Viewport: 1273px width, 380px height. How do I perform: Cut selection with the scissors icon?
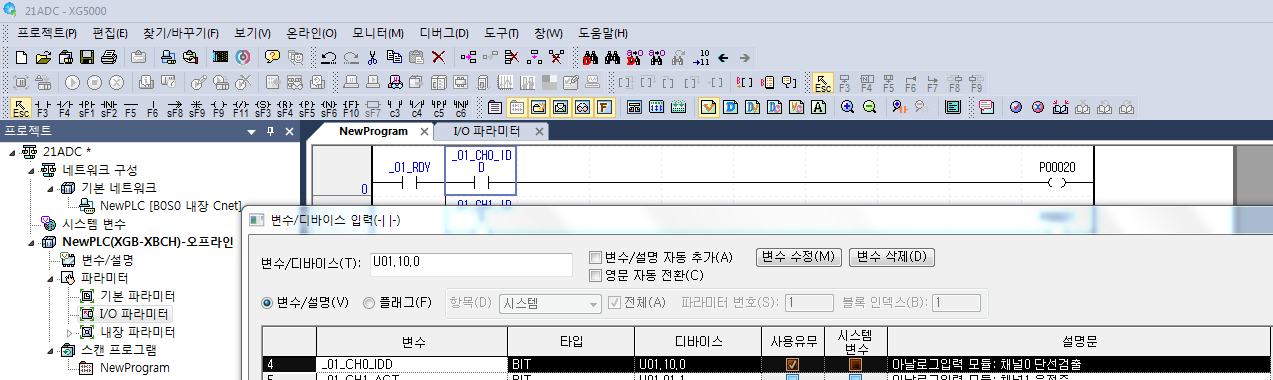[372, 57]
